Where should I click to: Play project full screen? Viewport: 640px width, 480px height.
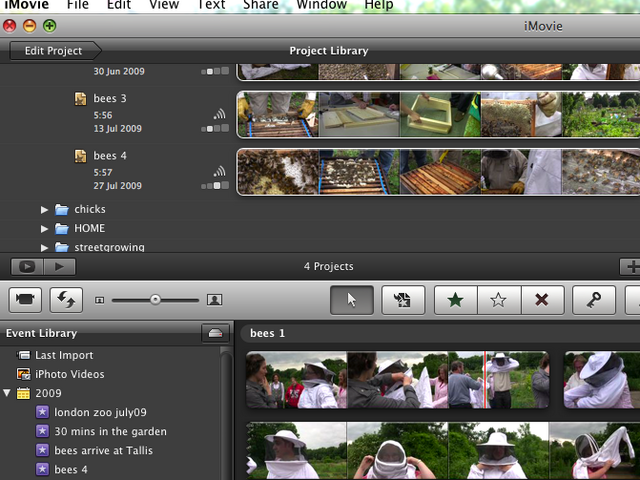point(27,267)
